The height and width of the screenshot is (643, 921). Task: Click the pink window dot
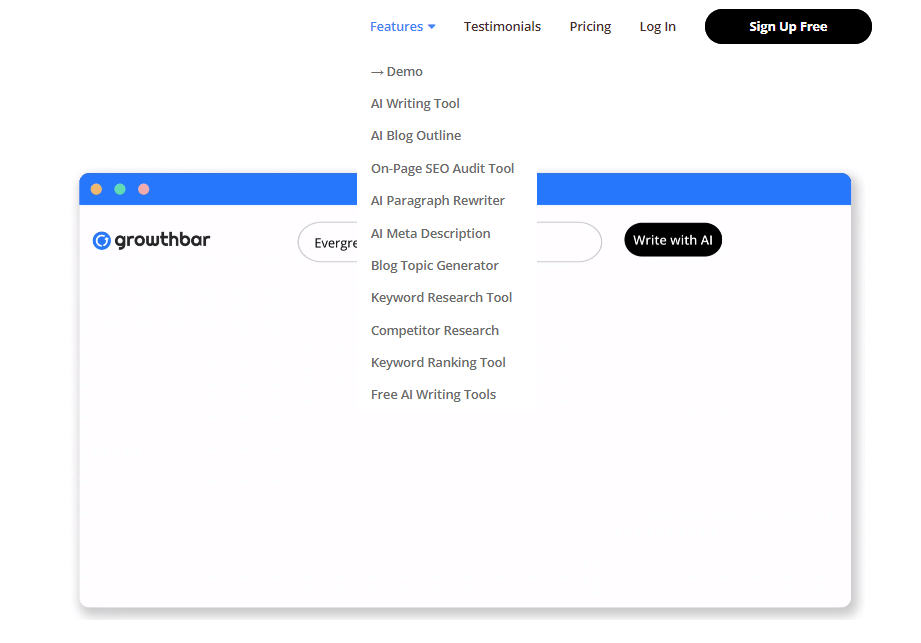[x=143, y=189]
